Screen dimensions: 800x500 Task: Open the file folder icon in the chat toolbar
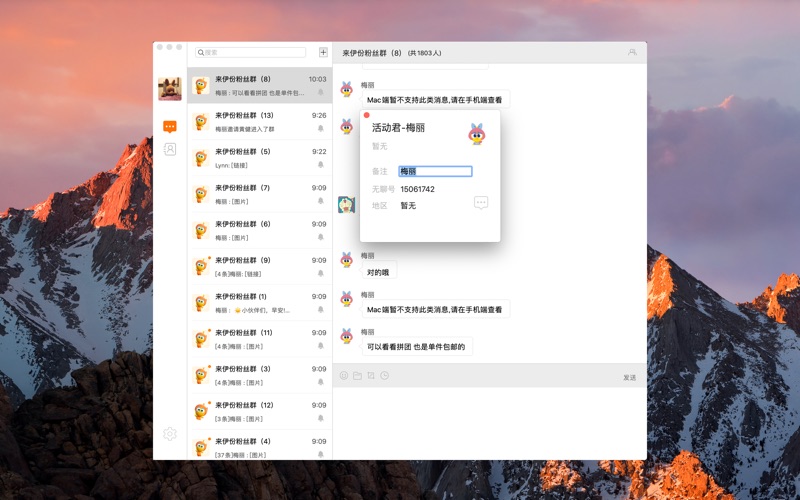tap(357, 376)
